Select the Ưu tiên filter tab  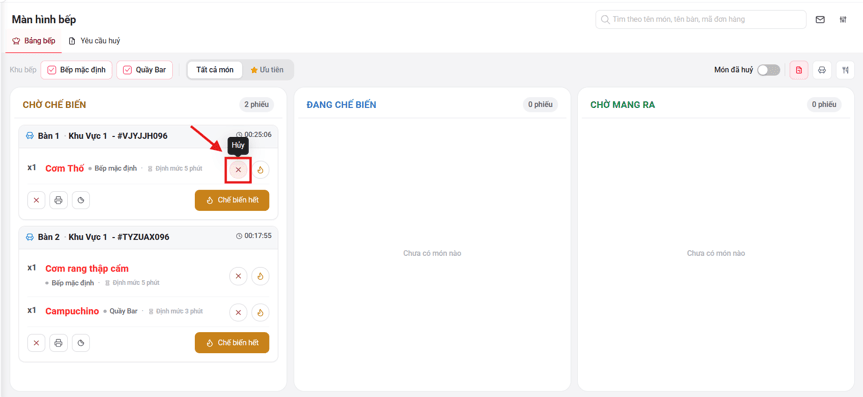tap(267, 70)
